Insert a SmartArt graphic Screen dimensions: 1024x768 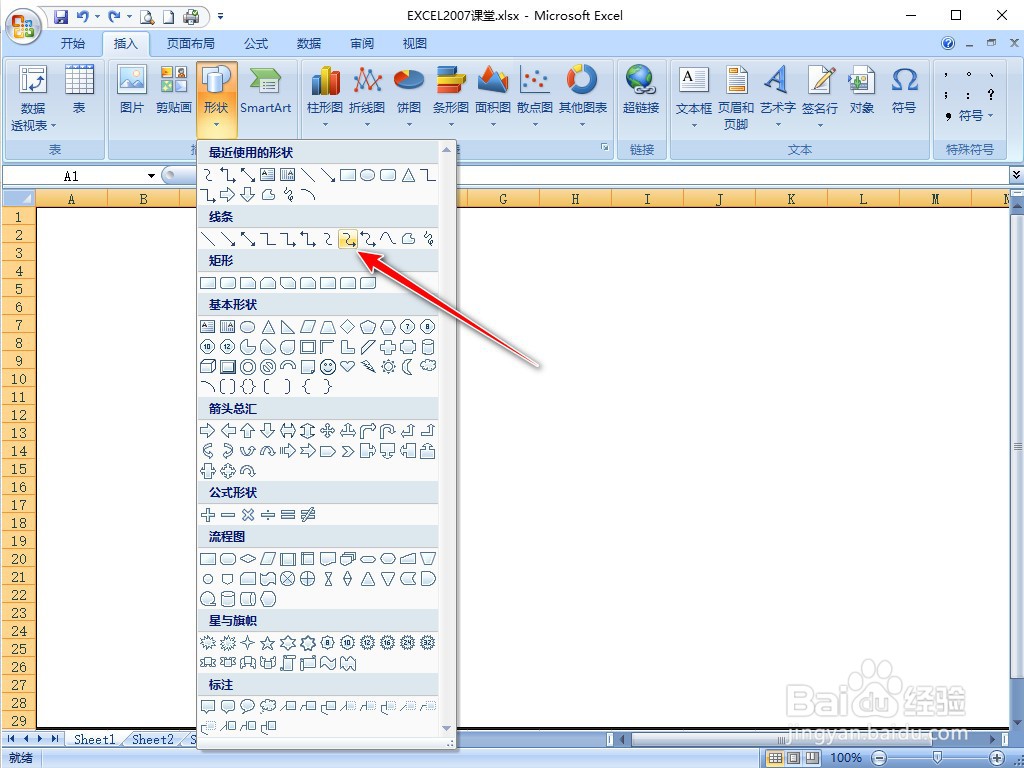pyautogui.click(x=265, y=90)
